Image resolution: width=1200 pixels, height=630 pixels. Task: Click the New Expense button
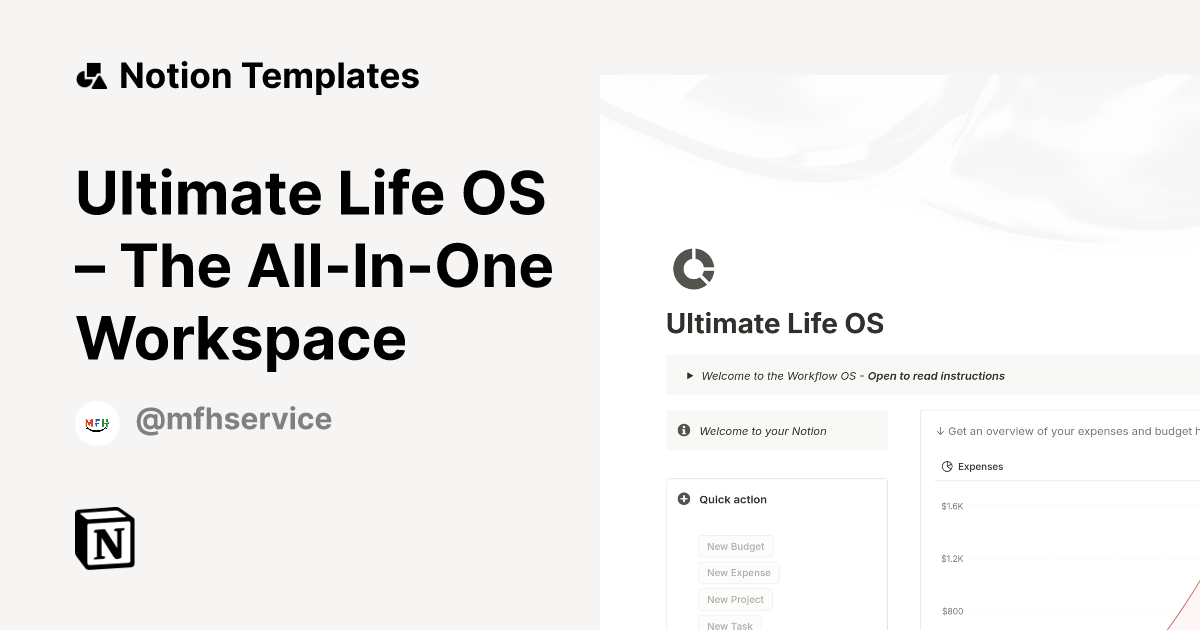[739, 572]
